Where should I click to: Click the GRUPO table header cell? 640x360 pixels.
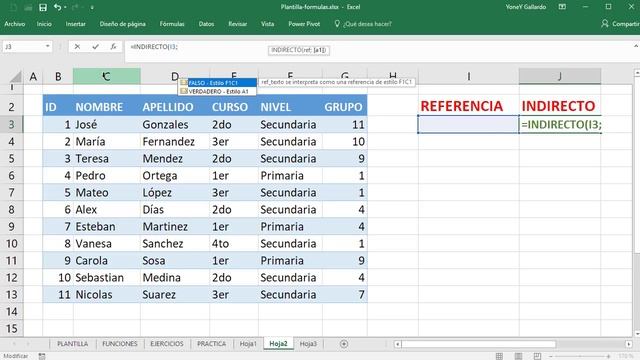pos(344,107)
